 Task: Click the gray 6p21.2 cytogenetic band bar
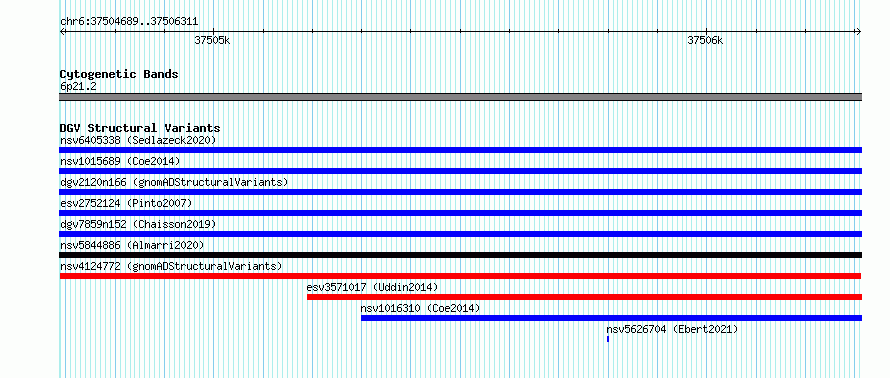(x=460, y=97)
